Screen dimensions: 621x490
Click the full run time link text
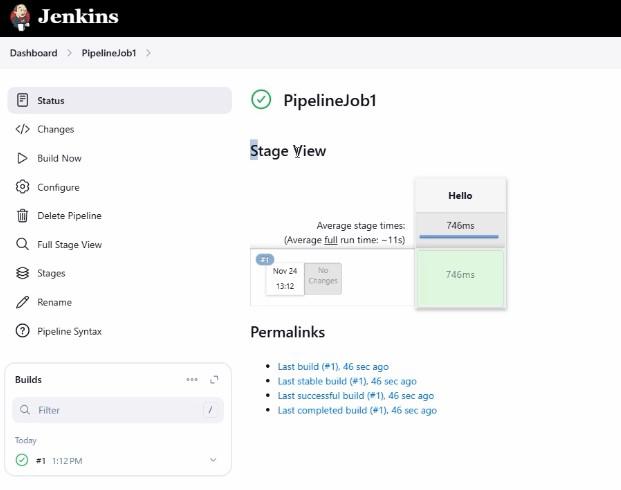coord(331,240)
